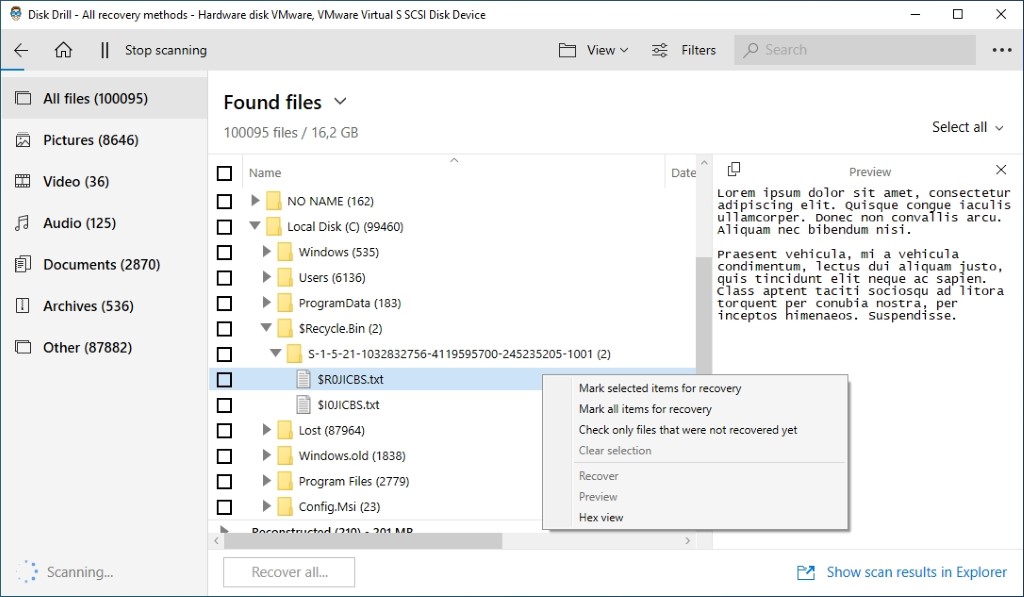The width and height of the screenshot is (1024, 597).
Task: Click the scroll right arrow of file list
Action: coord(687,541)
